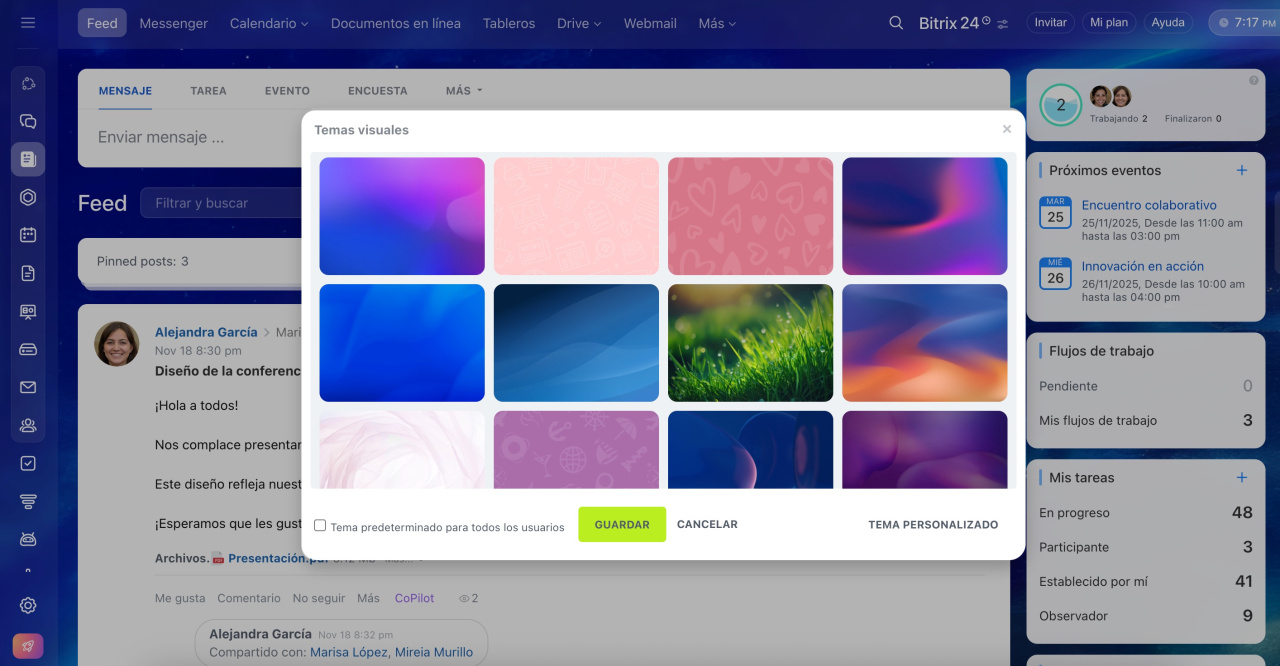This screenshot has width=1280, height=666.
Task: Select the green grass theme thumbnail
Action: (x=750, y=343)
